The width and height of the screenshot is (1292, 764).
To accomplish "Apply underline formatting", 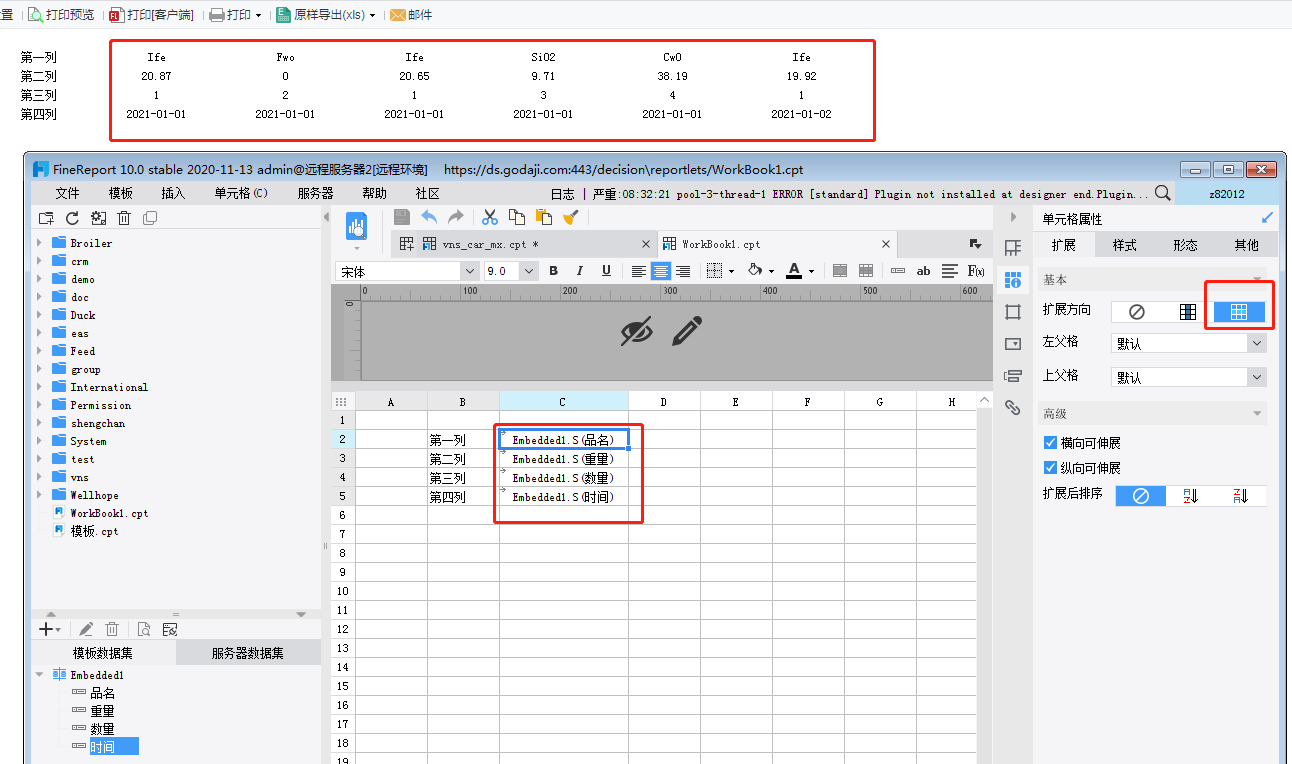I will 606,271.
